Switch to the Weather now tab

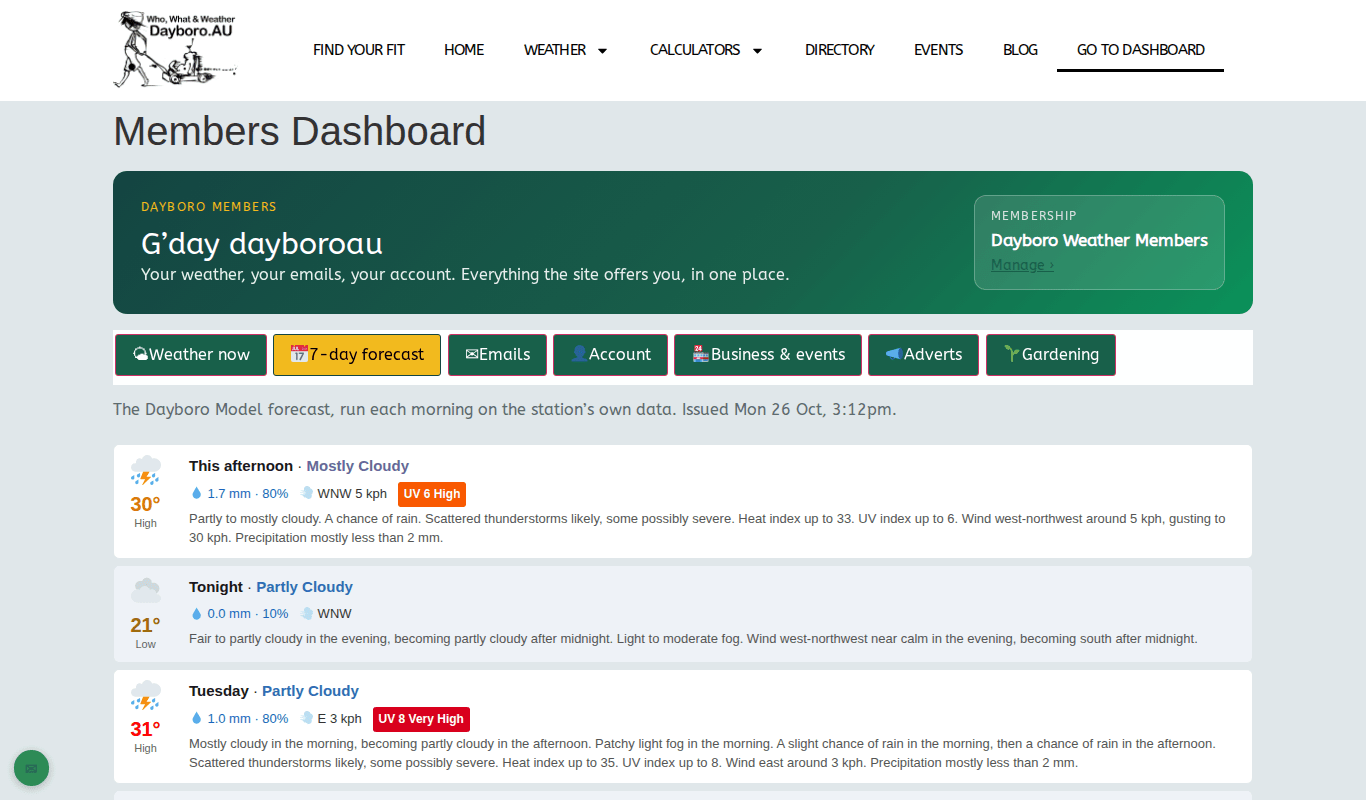[x=191, y=355]
